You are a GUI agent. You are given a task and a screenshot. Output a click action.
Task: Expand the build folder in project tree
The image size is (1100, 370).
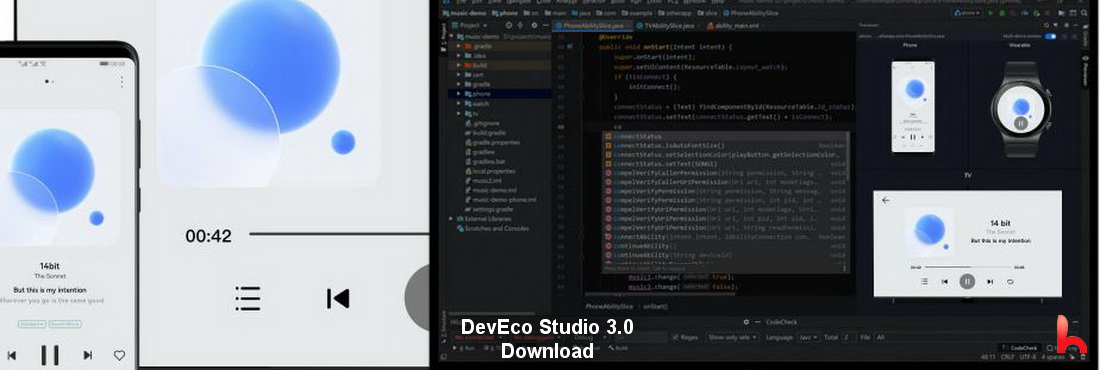pyautogui.click(x=459, y=65)
